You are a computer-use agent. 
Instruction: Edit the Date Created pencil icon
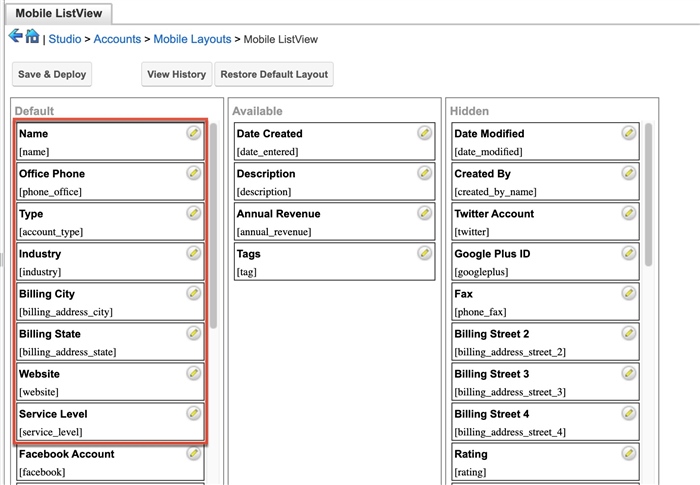coord(425,133)
